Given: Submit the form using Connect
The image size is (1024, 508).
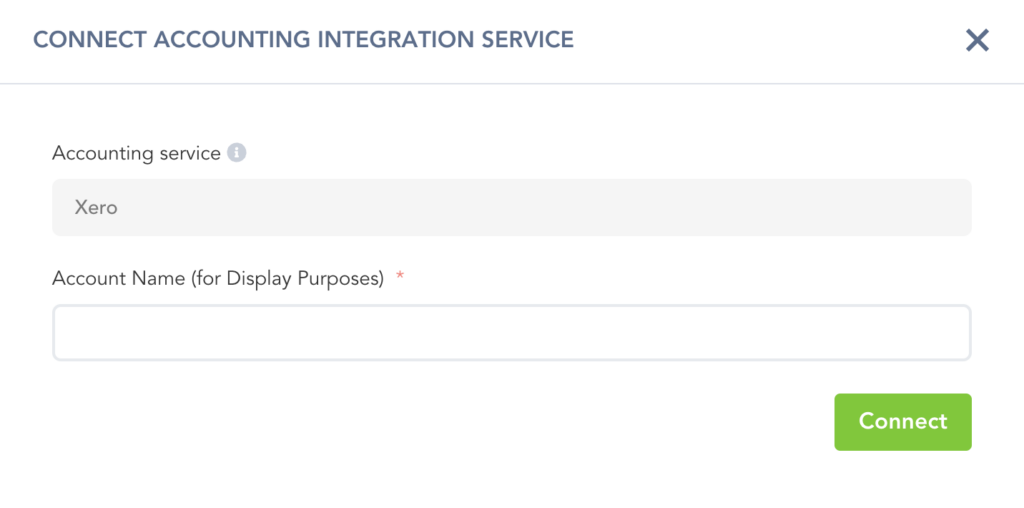Looking at the screenshot, I should point(902,422).
